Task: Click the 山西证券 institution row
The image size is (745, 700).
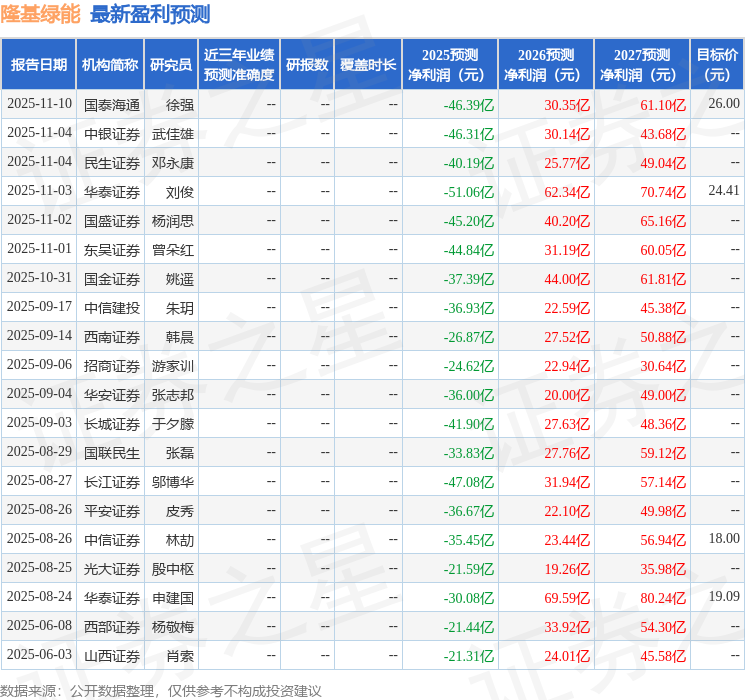Action: (111, 656)
